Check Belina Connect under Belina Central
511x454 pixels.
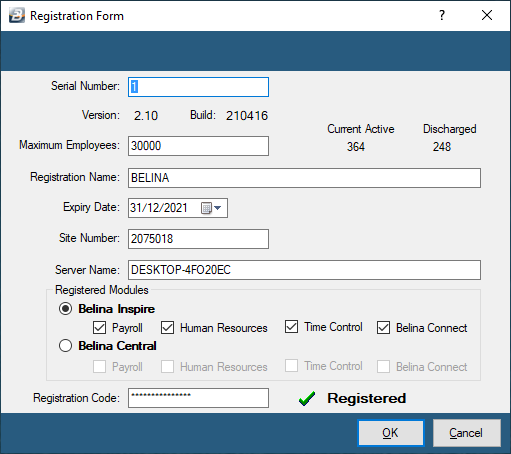(383, 366)
